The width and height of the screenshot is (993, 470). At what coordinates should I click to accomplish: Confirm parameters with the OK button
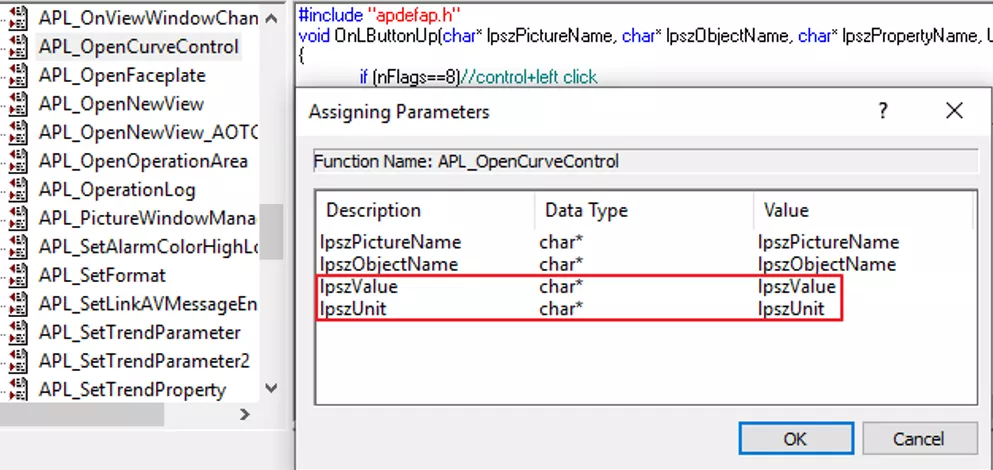[x=795, y=438]
